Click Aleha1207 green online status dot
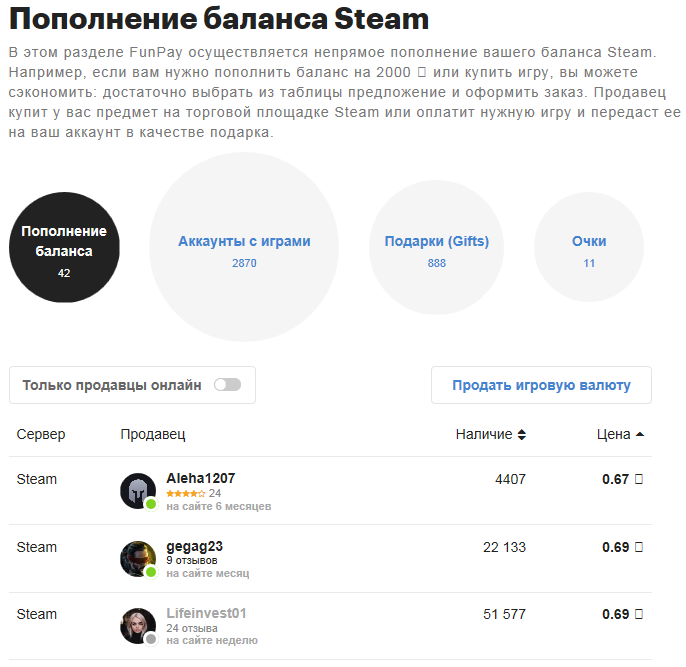 (x=151, y=504)
